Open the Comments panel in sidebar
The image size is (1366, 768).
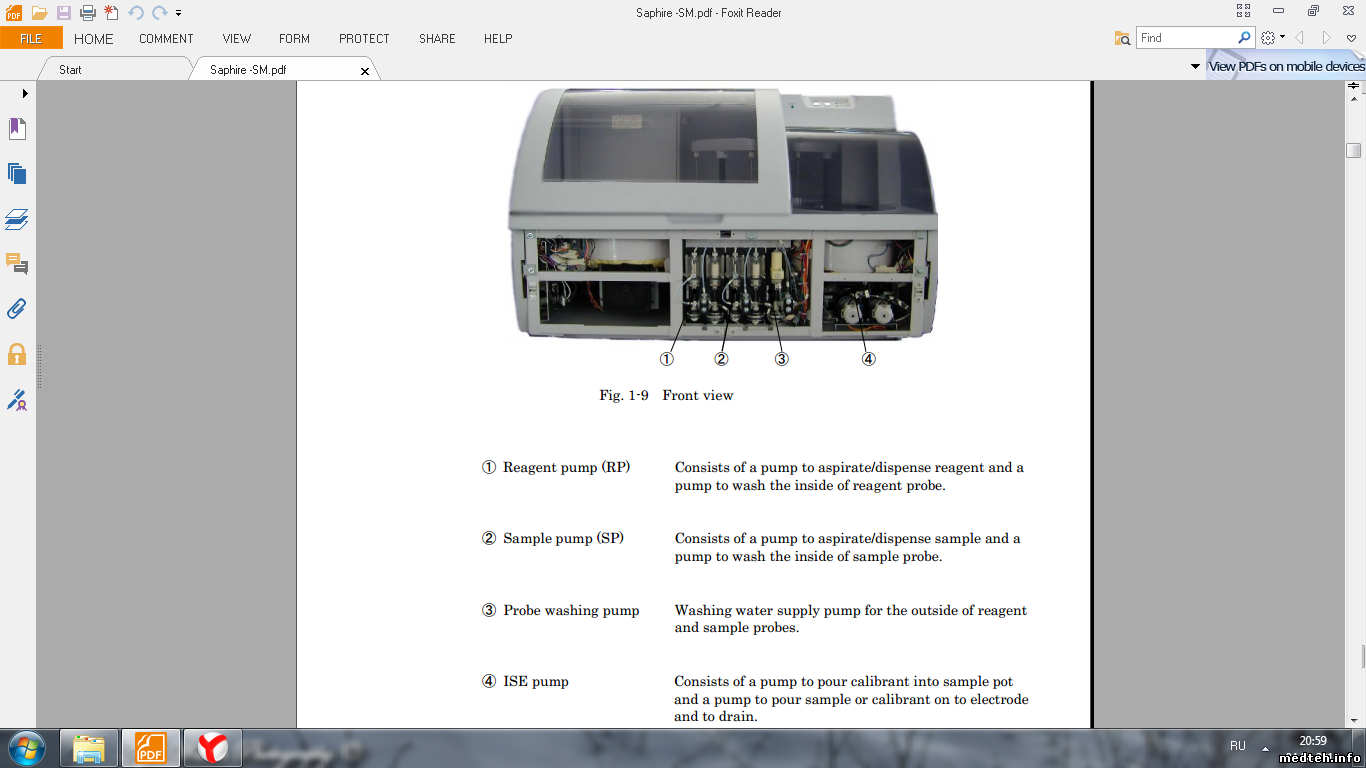coord(17,264)
